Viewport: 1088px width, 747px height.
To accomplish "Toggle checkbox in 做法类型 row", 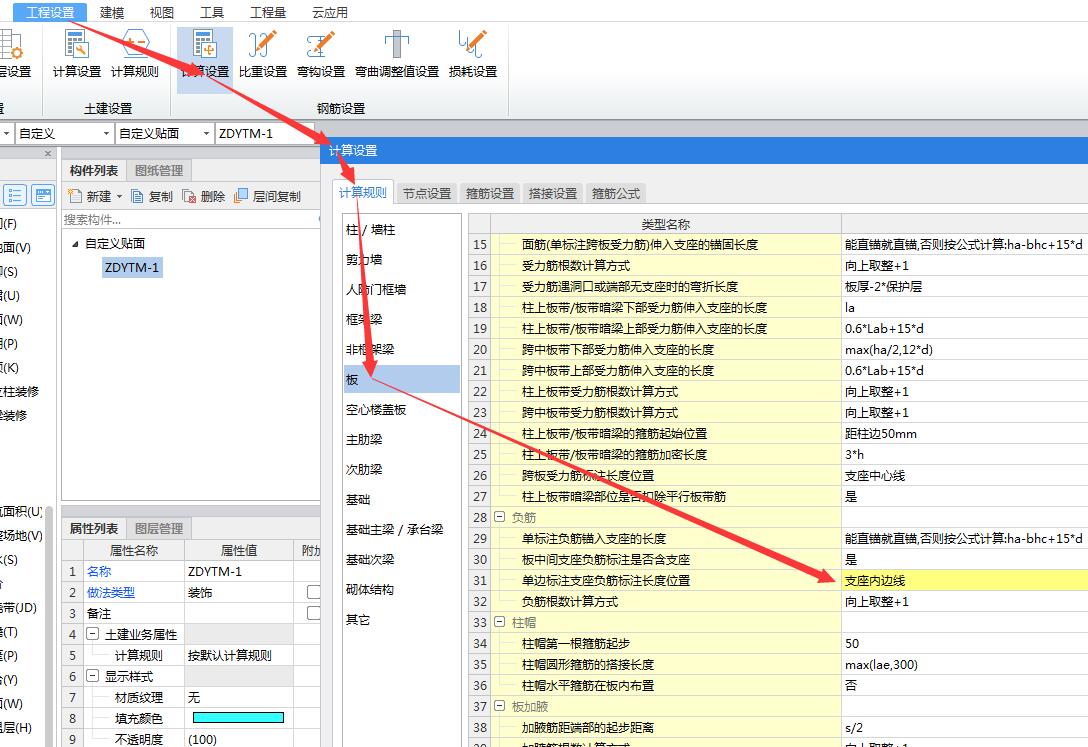I will [x=314, y=592].
